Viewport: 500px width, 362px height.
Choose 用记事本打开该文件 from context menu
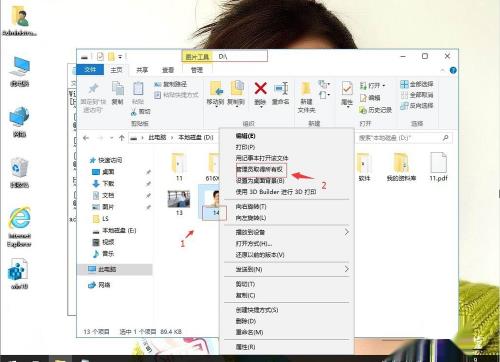pyautogui.click(x=262, y=158)
